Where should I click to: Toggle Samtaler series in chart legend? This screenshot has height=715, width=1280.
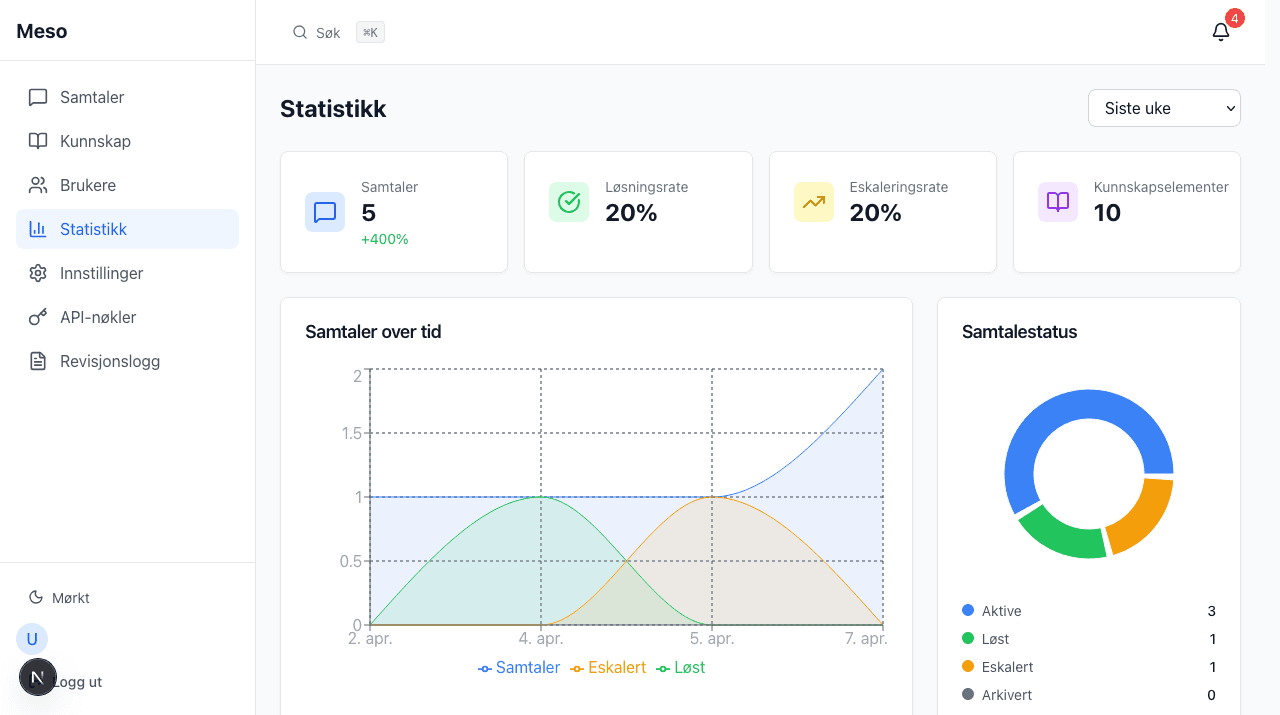tap(519, 667)
